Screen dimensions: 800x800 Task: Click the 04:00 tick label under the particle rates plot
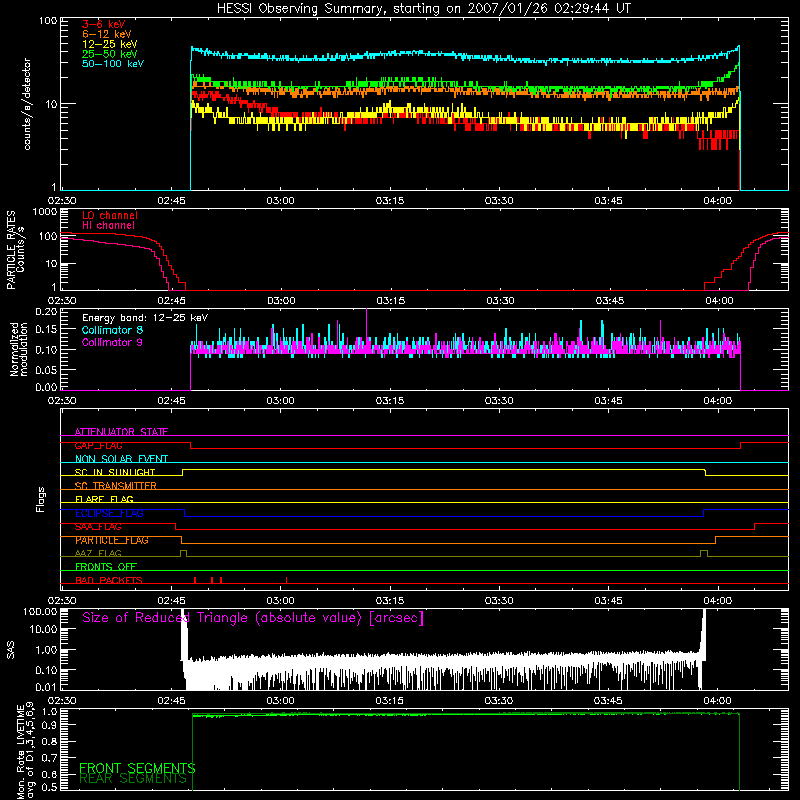719,301
